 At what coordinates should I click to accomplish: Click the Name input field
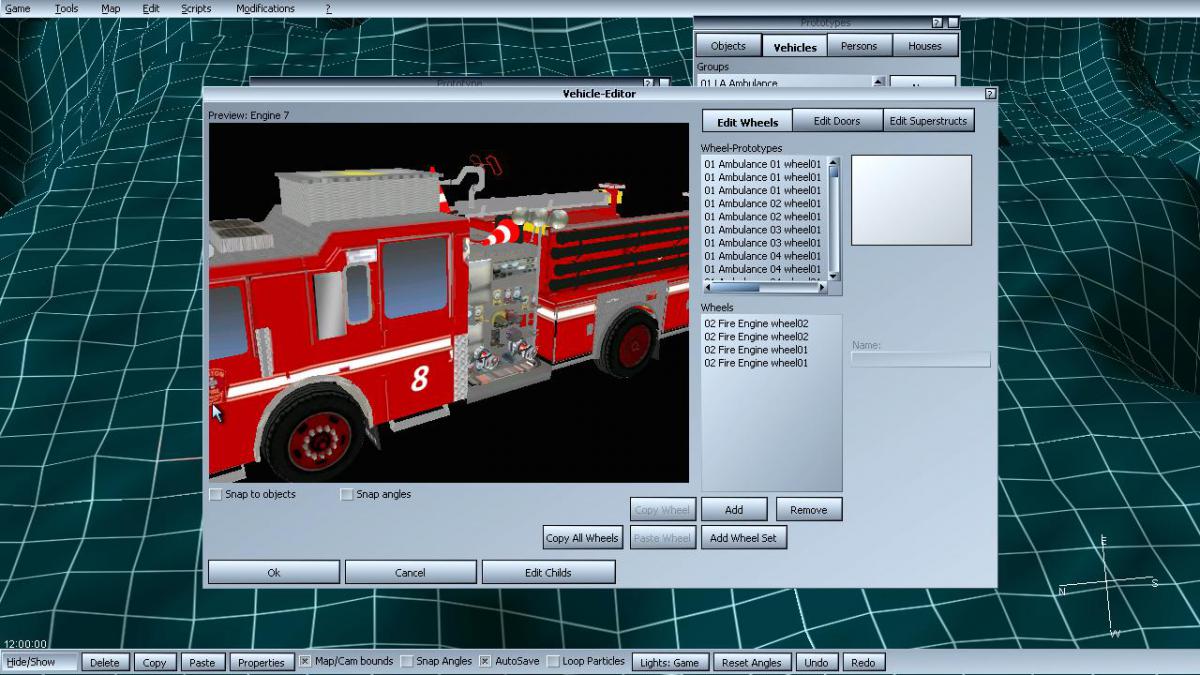[x=921, y=359]
